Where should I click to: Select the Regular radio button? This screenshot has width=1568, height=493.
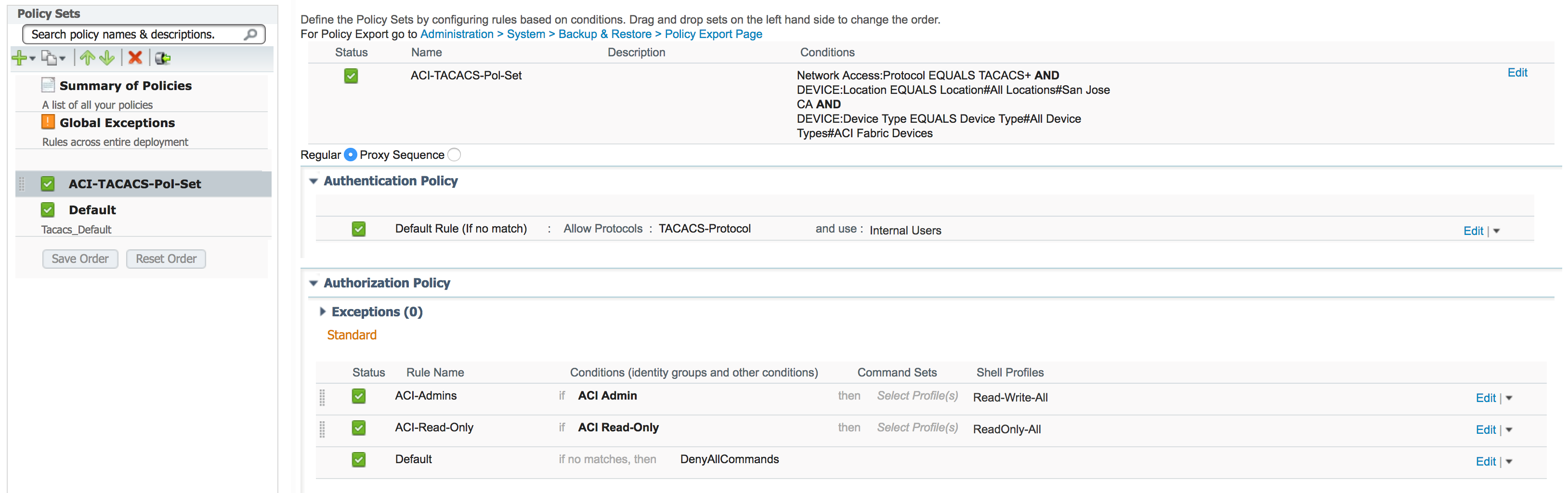(350, 155)
